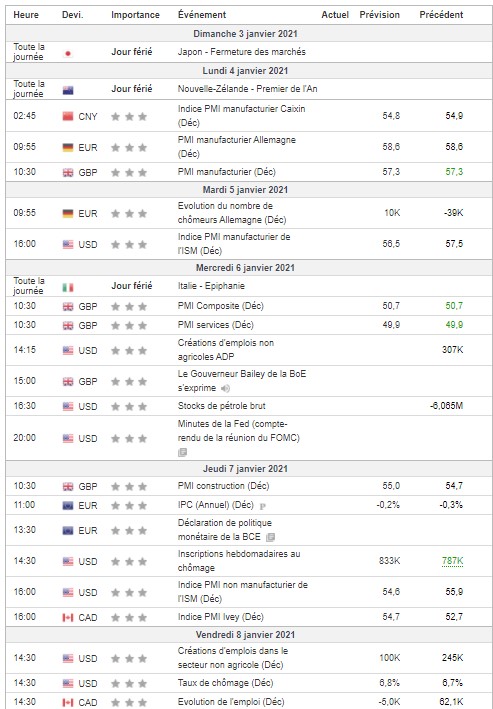This screenshot has width=493, height=709.
Task: Open Inscriptions hebdomadaires au chômage event
Action: point(239,561)
